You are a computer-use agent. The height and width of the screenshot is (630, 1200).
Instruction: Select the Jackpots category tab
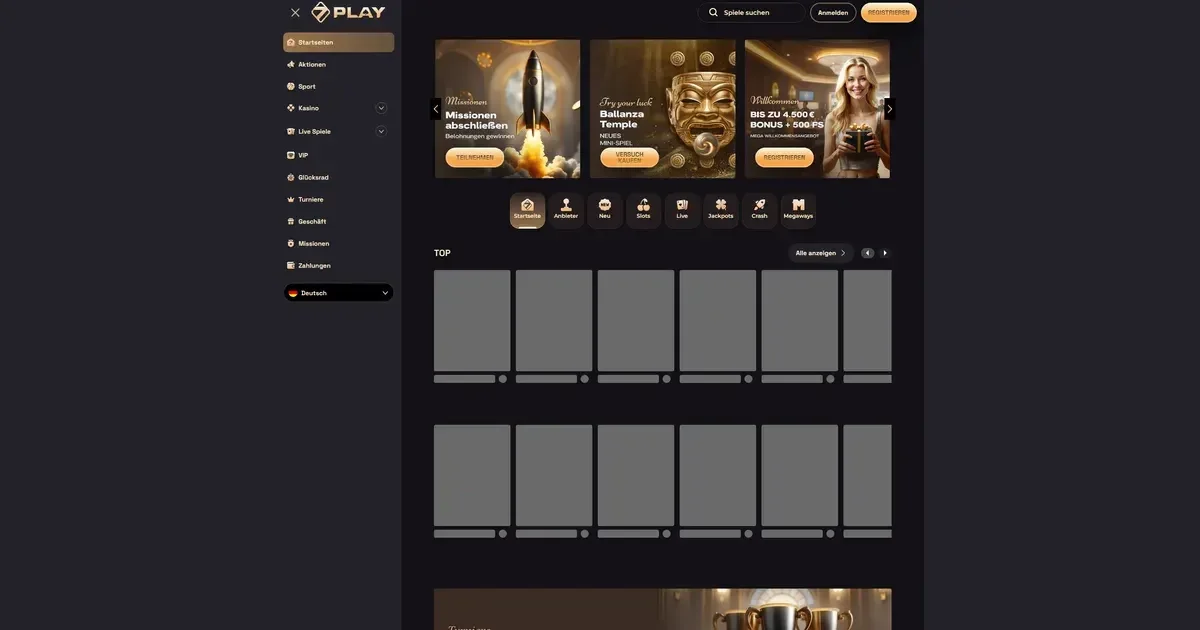[x=721, y=210]
